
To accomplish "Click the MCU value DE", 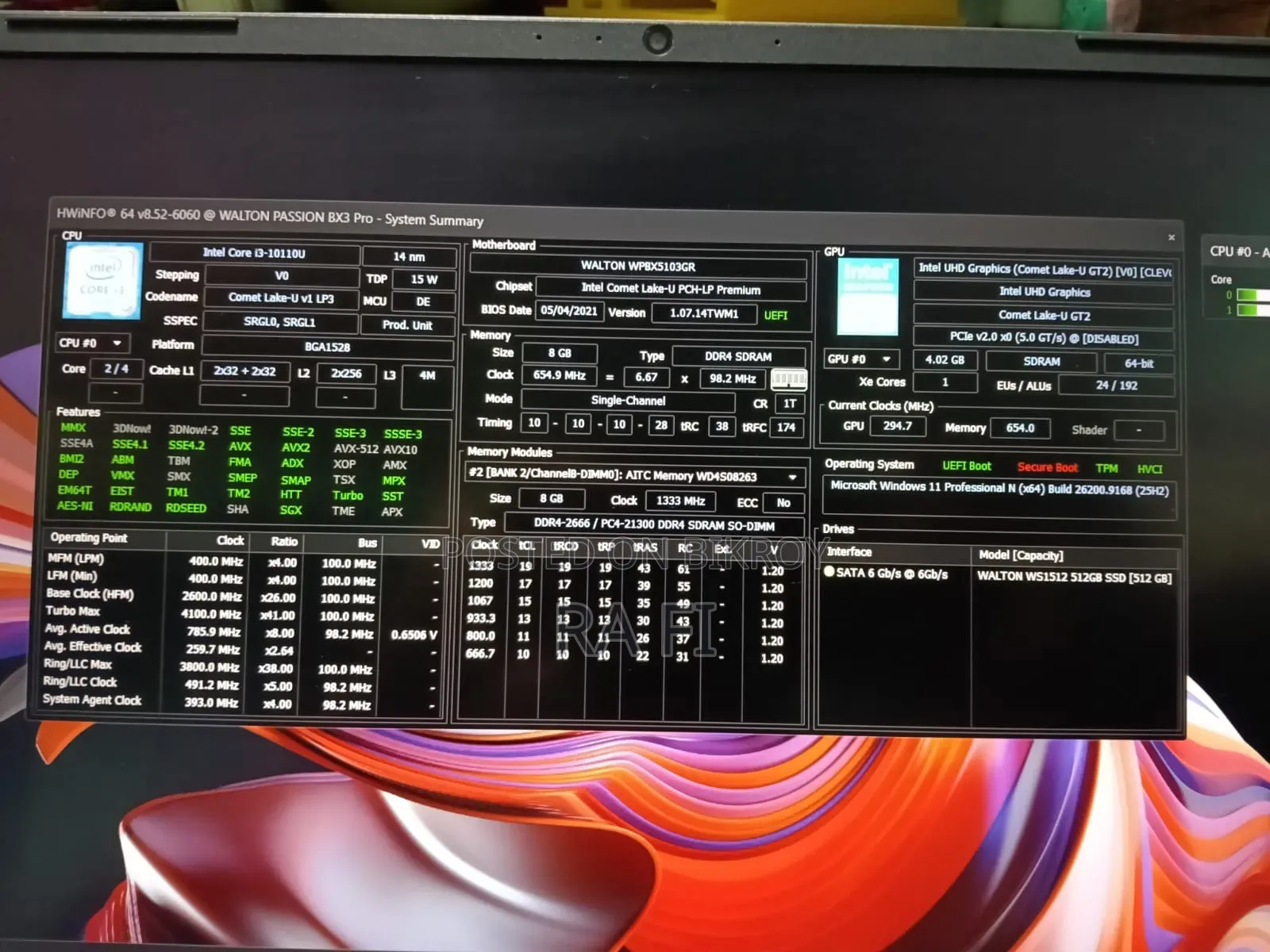I will pos(423,301).
